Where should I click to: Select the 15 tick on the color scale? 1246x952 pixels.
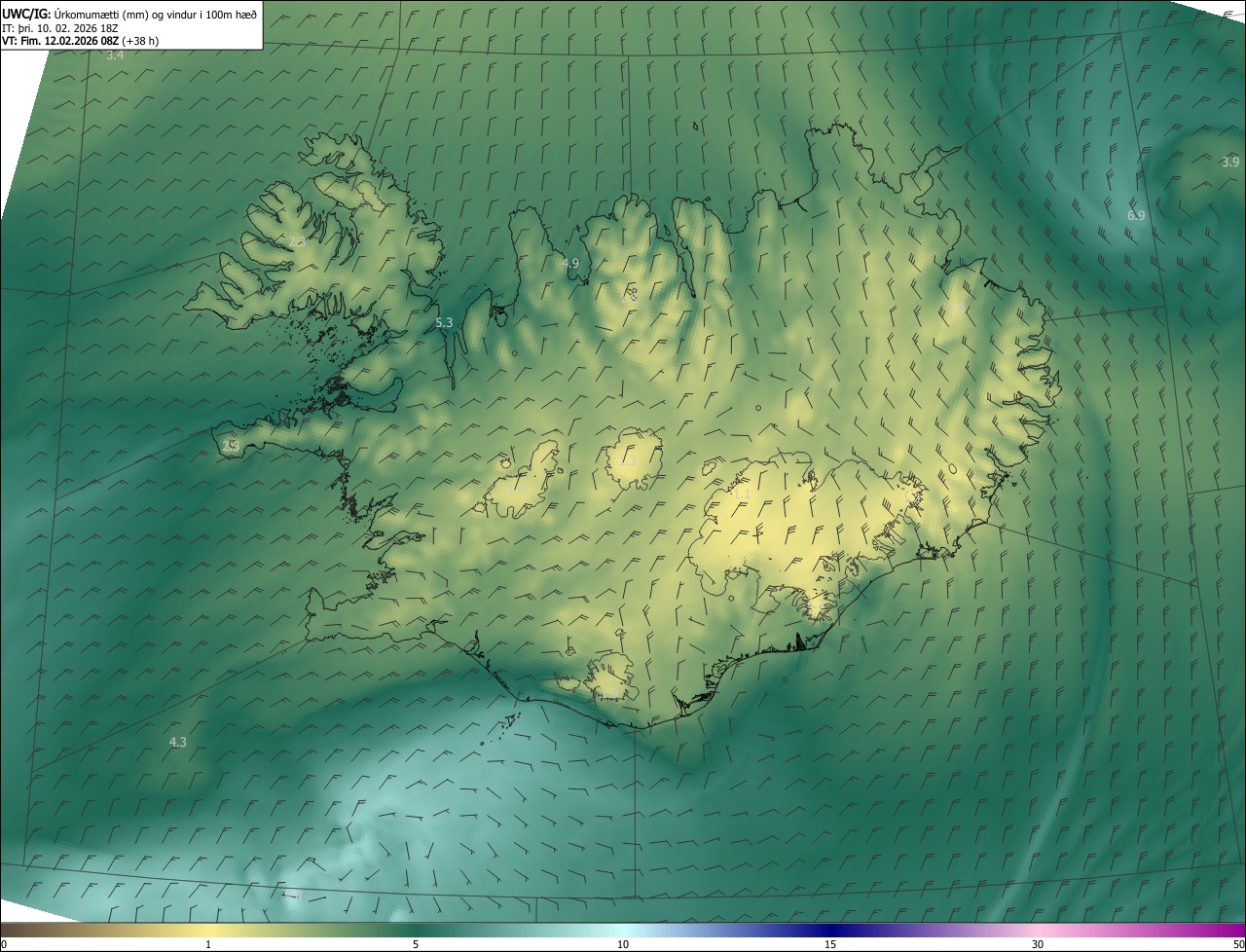tap(830, 944)
